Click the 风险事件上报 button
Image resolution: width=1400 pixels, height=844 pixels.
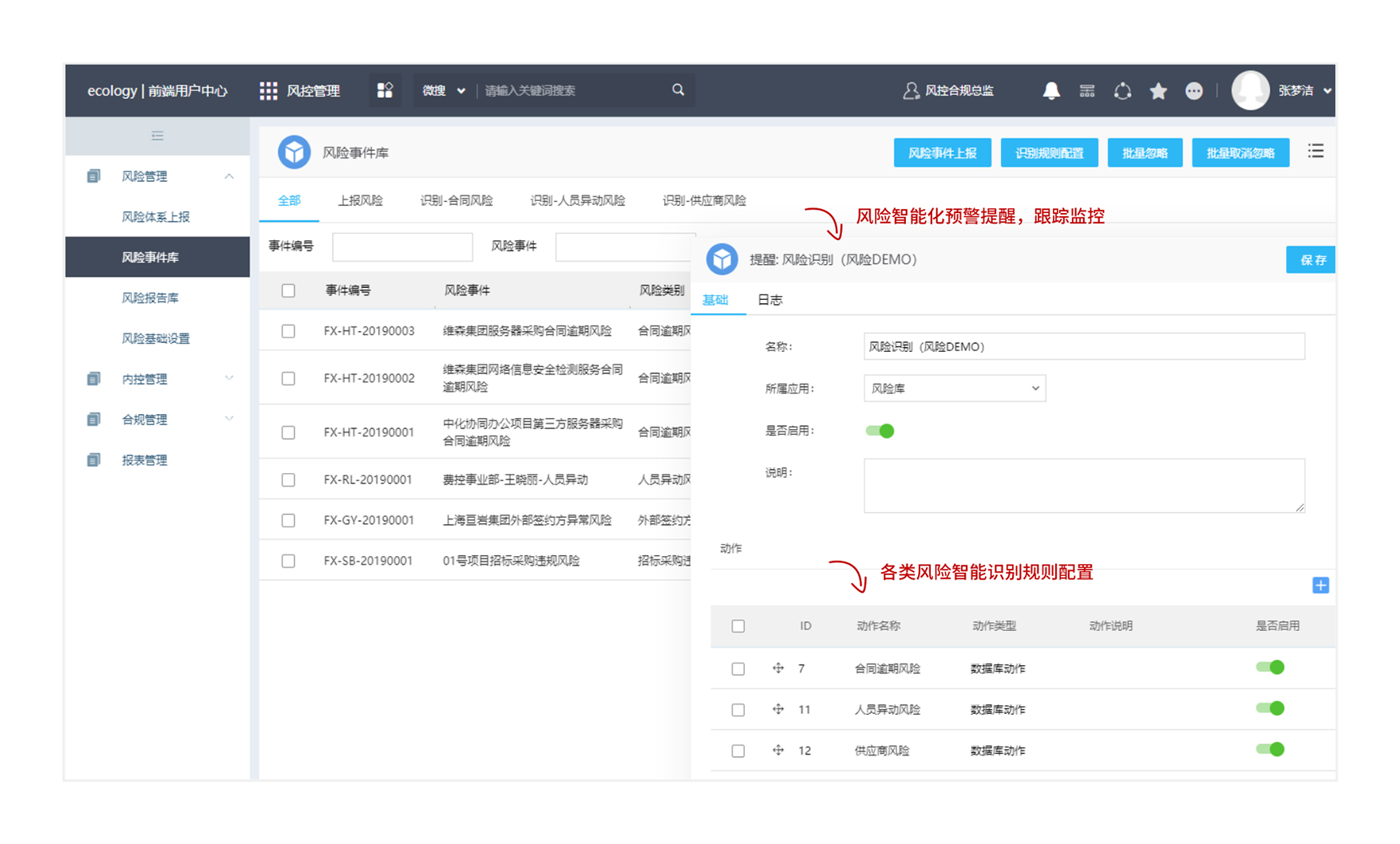click(942, 153)
